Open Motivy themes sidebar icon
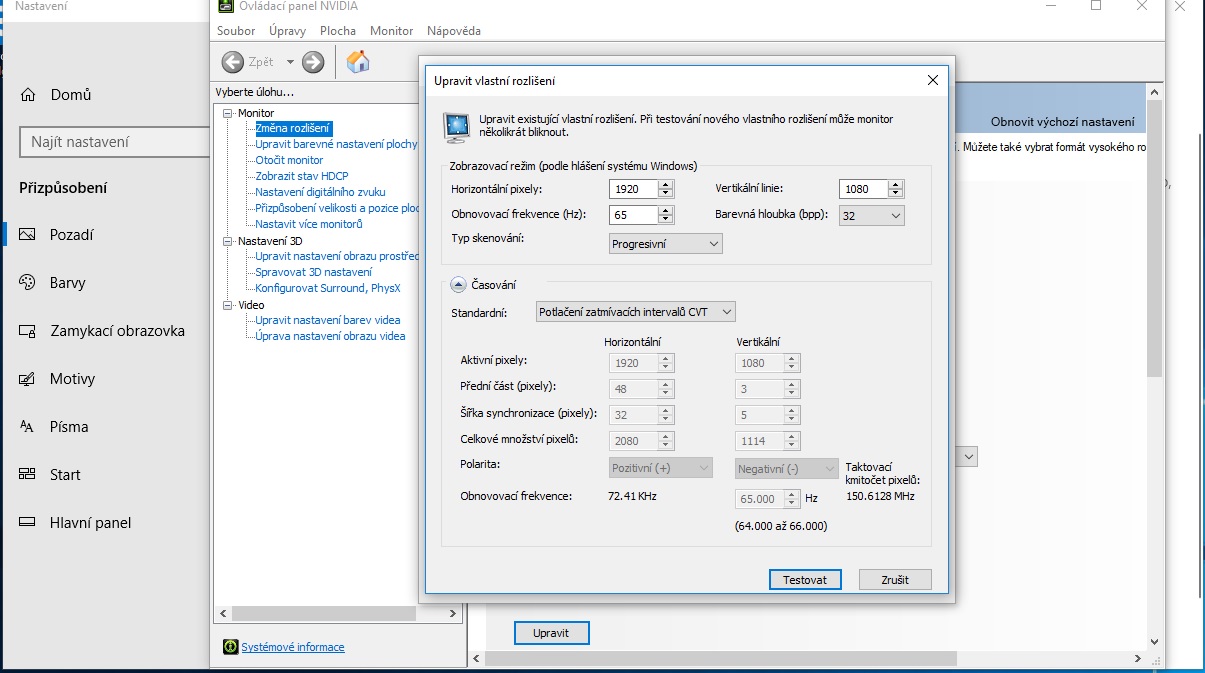Viewport: 1205px width, 673px height. [x=28, y=379]
